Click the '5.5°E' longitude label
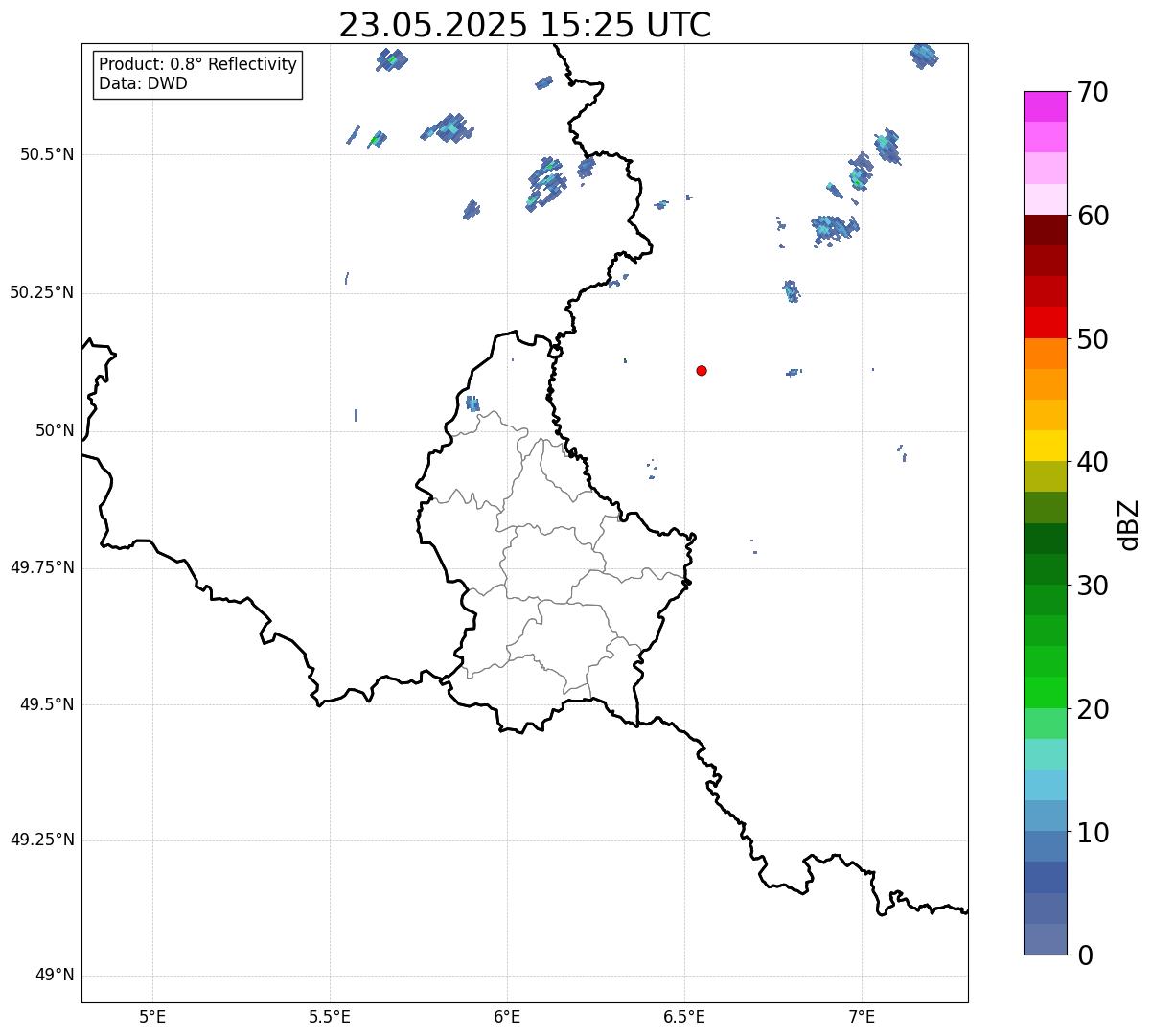This screenshot has height=1036, width=1152. pyautogui.click(x=330, y=1016)
